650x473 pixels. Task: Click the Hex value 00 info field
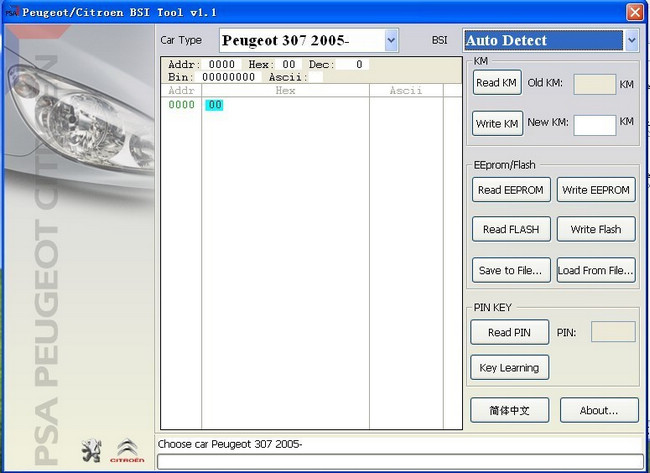pos(289,64)
